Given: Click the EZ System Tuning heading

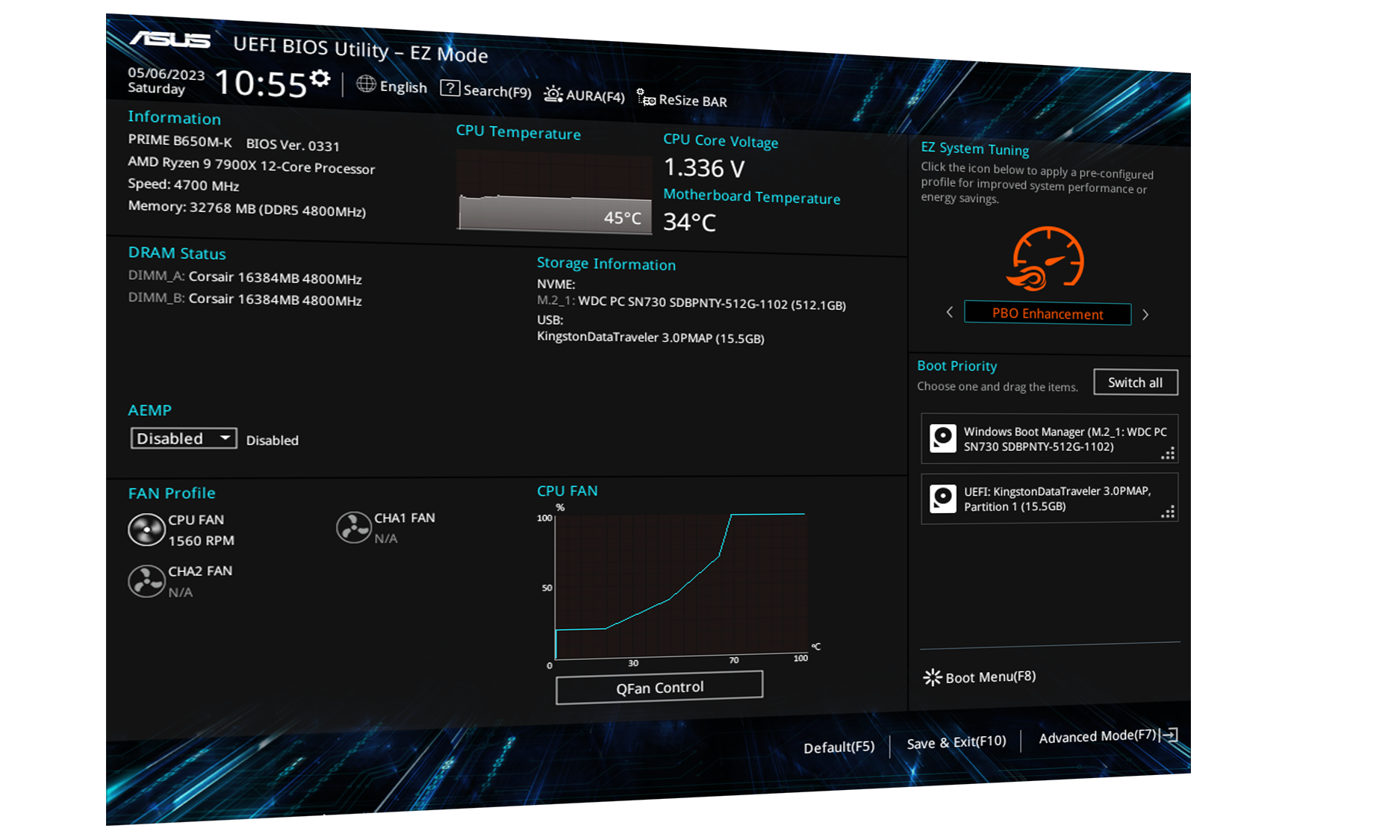Looking at the screenshot, I should point(975,149).
